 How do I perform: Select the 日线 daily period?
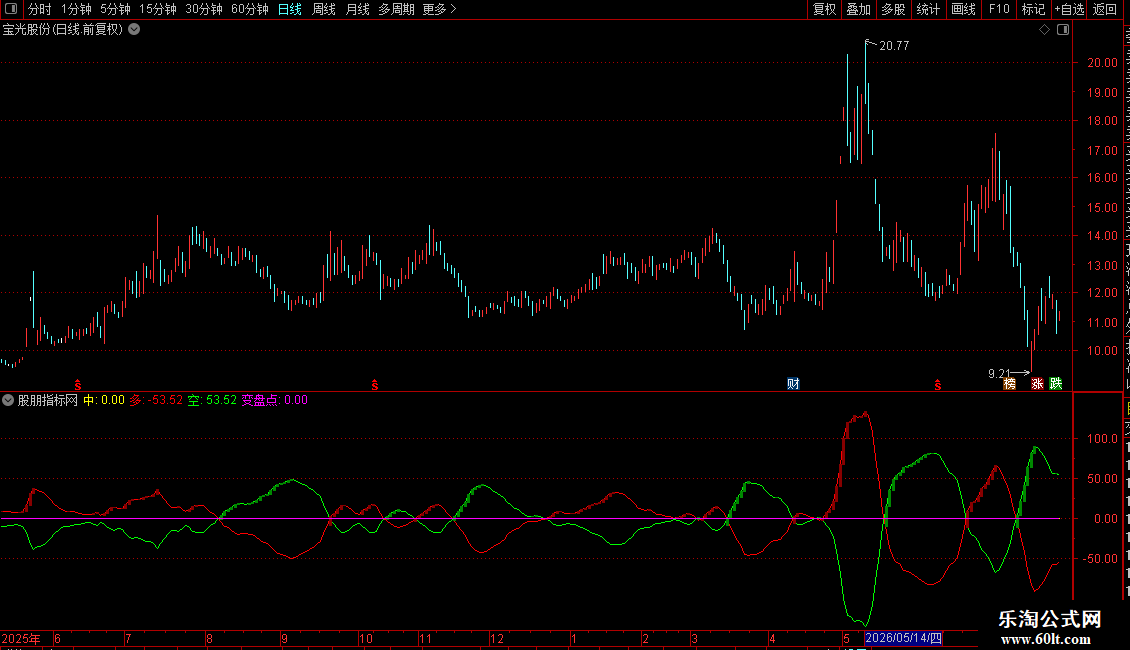click(x=290, y=9)
